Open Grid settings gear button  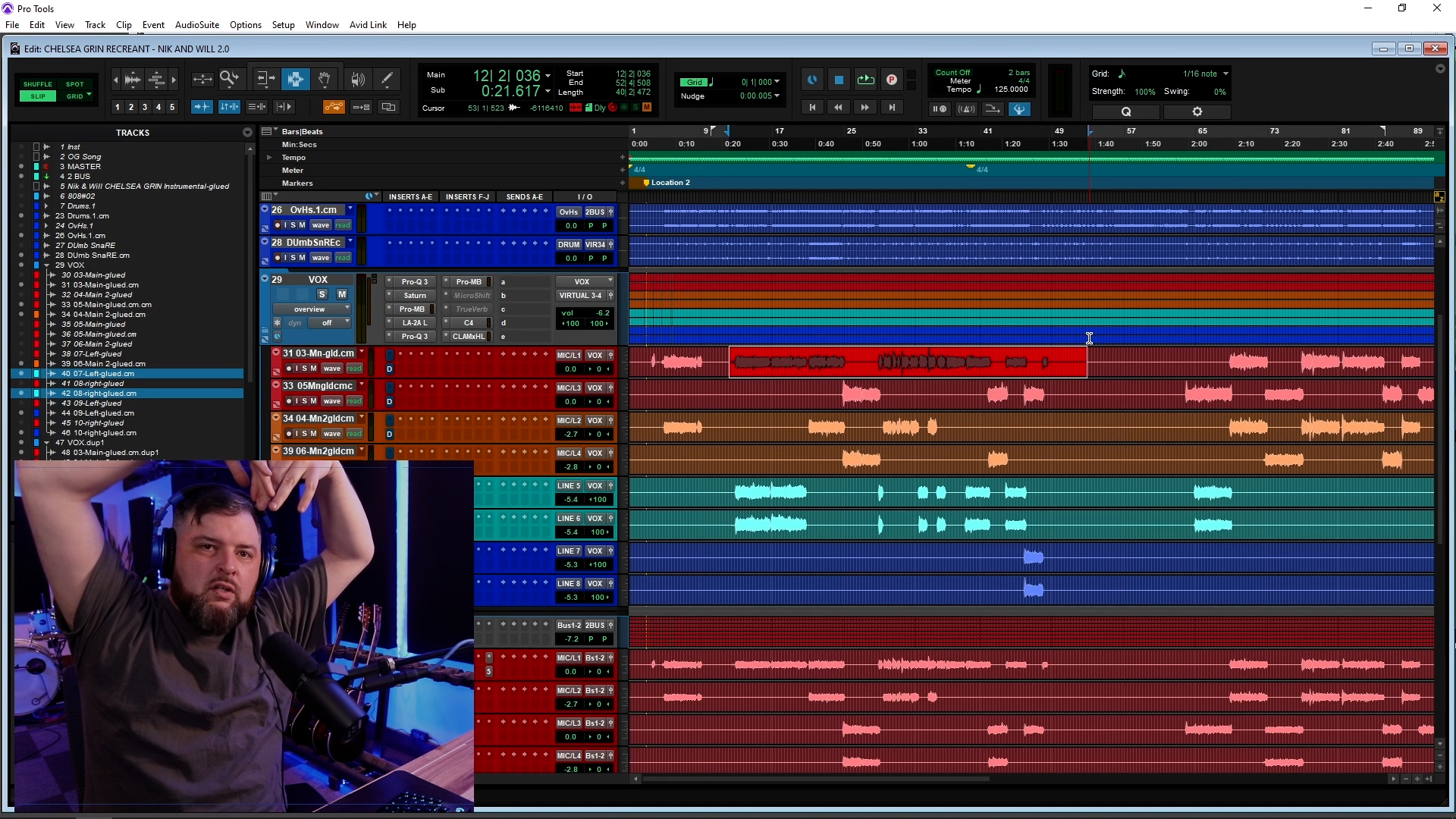click(x=1197, y=111)
